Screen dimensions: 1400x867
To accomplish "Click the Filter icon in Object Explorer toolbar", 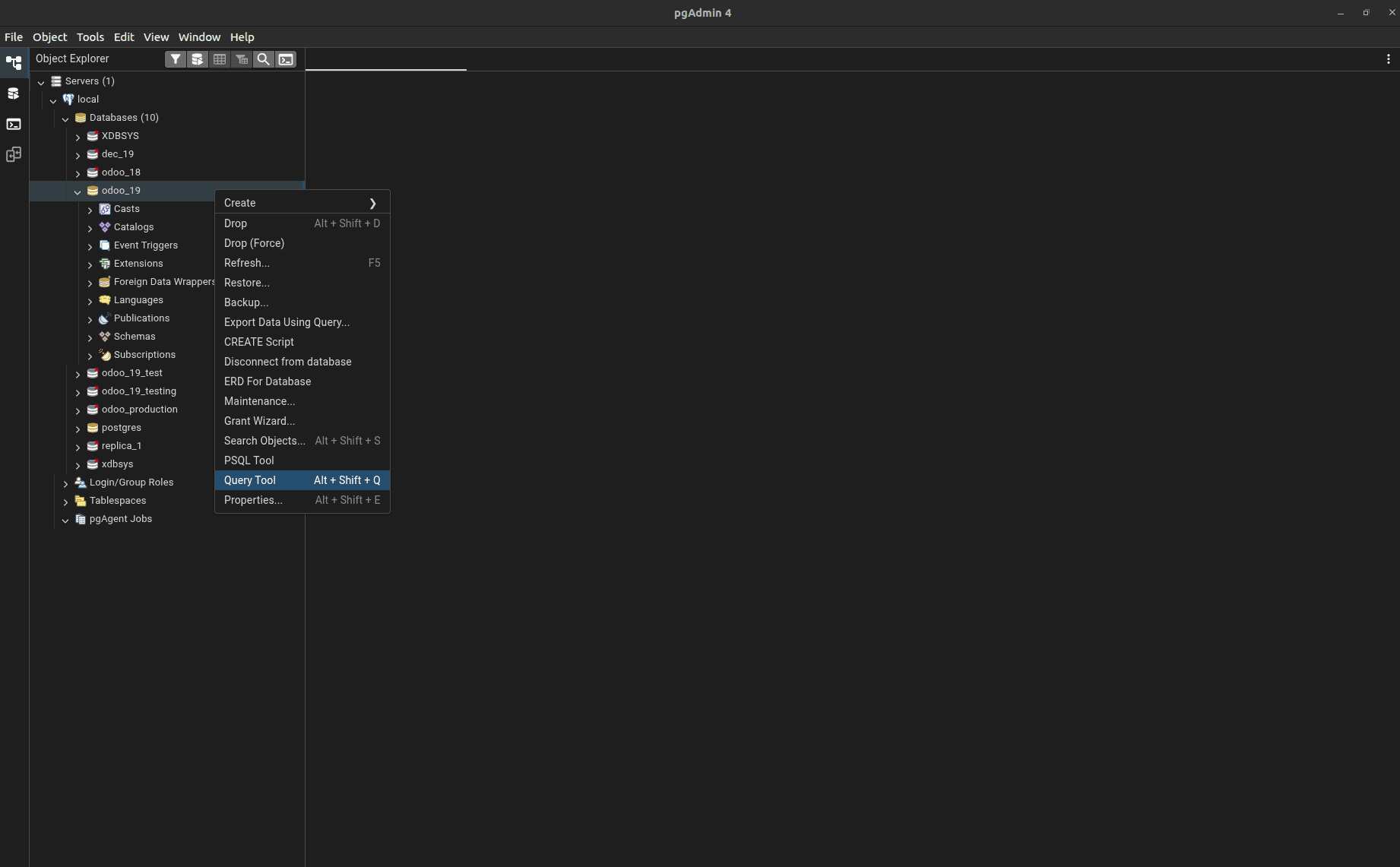I will pos(176,59).
